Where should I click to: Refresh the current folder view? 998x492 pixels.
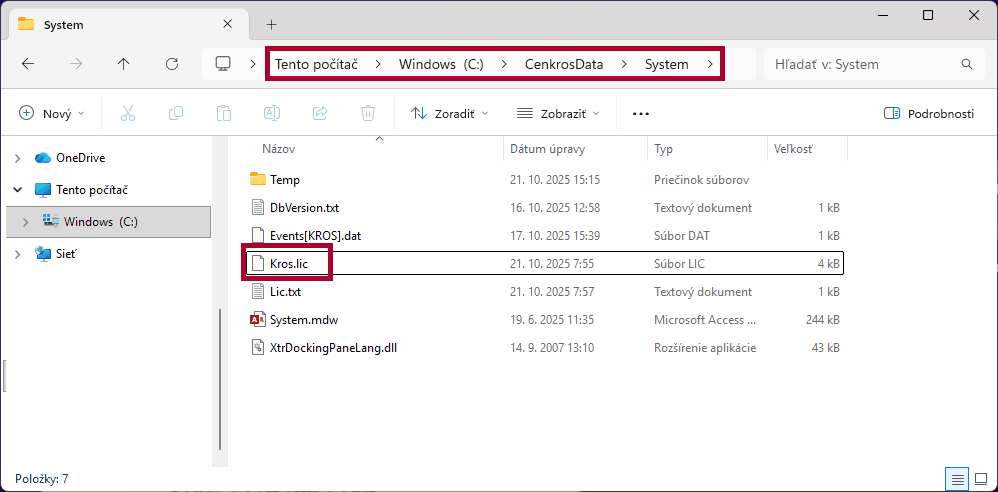pyautogui.click(x=172, y=64)
